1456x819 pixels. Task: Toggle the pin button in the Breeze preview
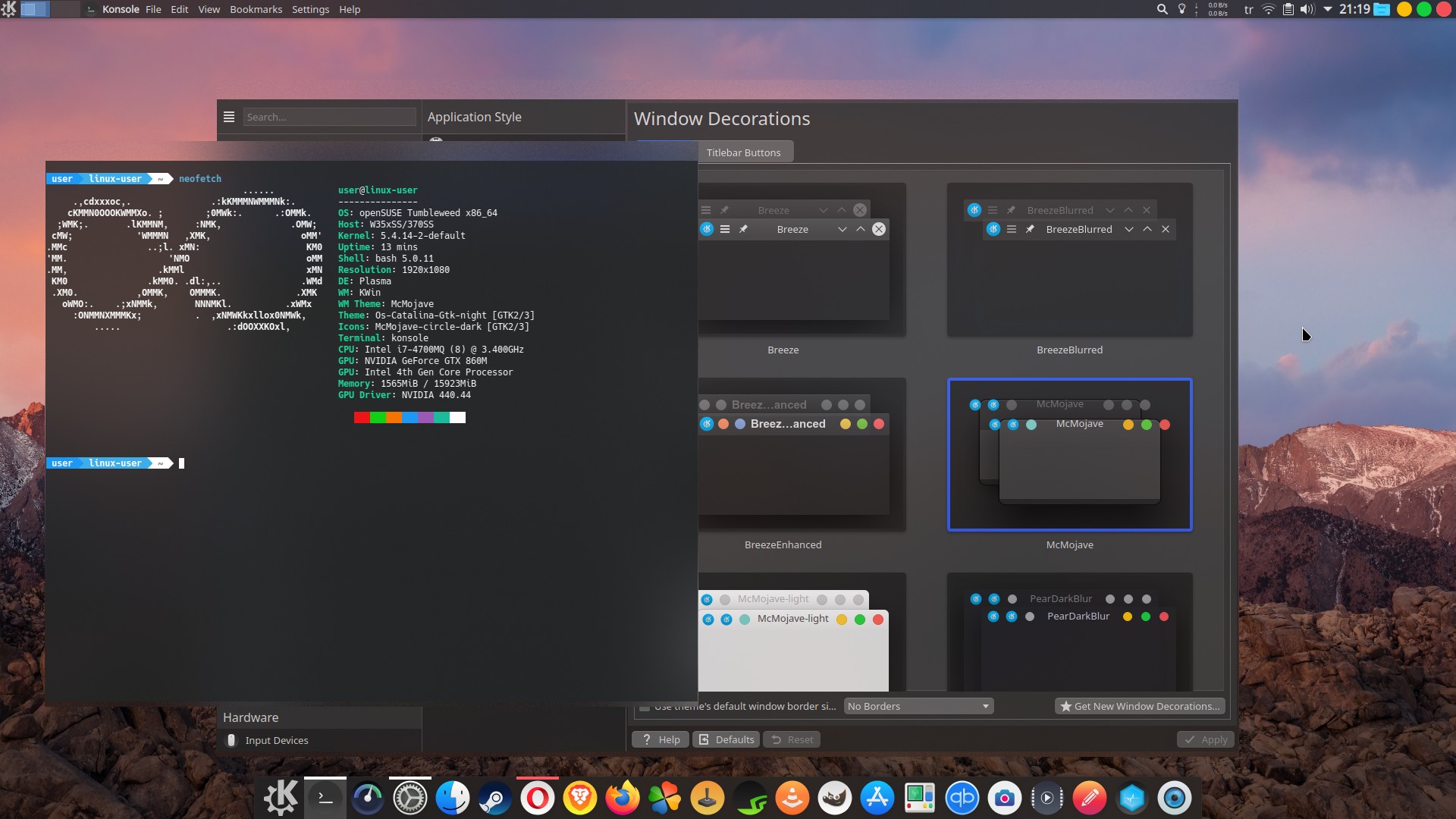(745, 229)
